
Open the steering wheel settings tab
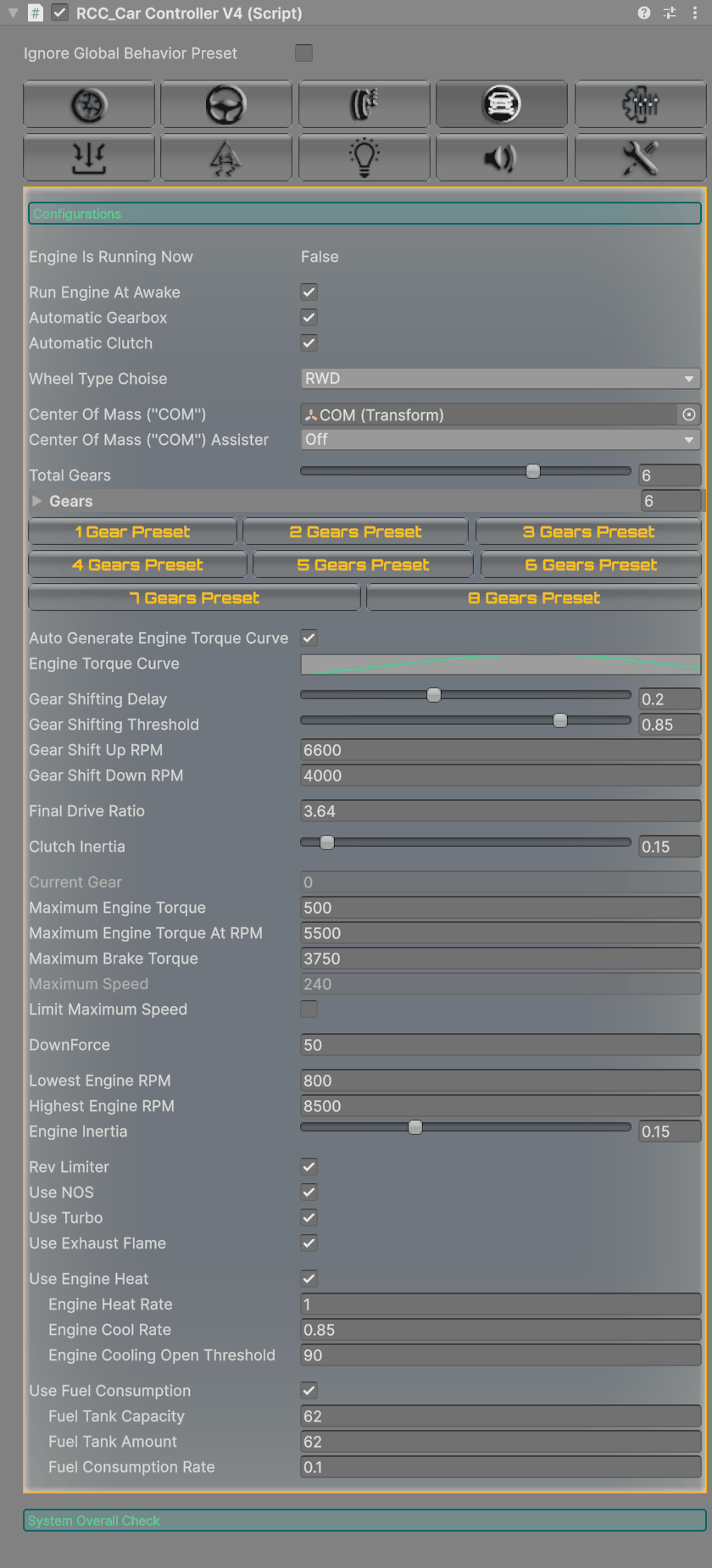(226, 104)
